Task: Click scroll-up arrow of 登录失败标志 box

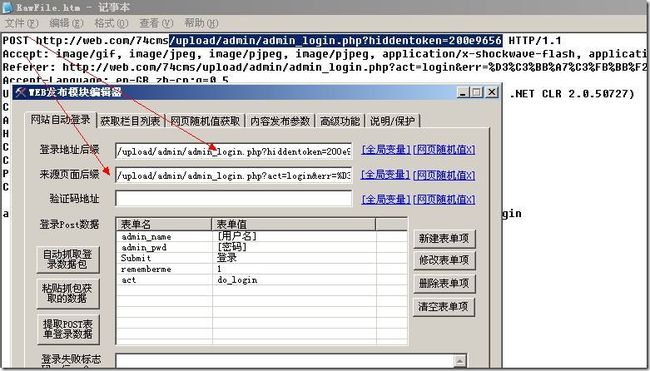Action: [x=460, y=361]
